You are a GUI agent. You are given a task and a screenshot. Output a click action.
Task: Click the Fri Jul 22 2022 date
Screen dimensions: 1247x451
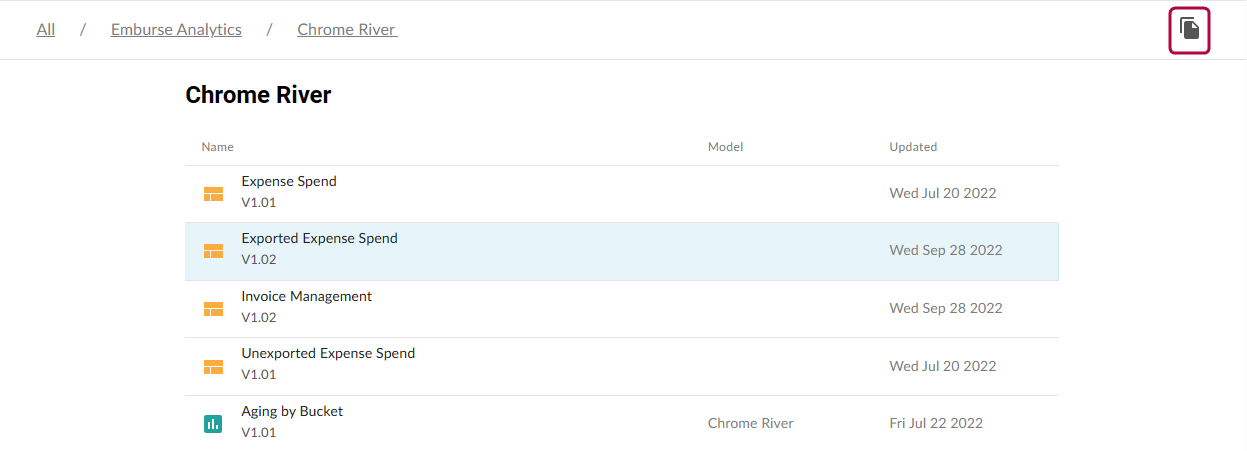tap(936, 423)
